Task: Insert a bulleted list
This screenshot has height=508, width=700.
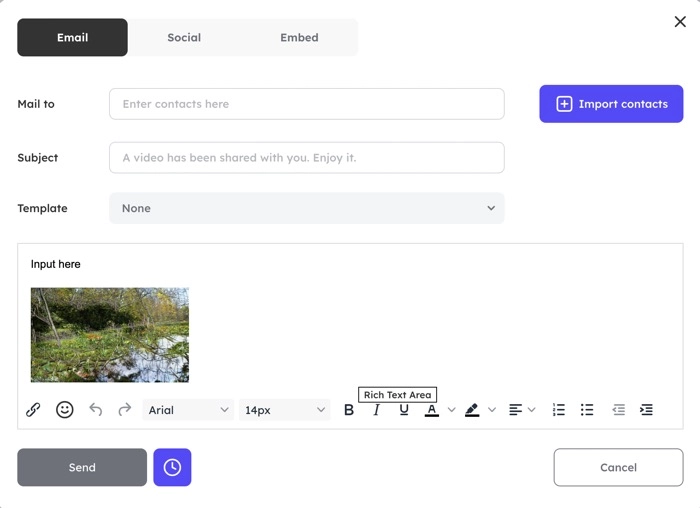Action: coord(587,410)
